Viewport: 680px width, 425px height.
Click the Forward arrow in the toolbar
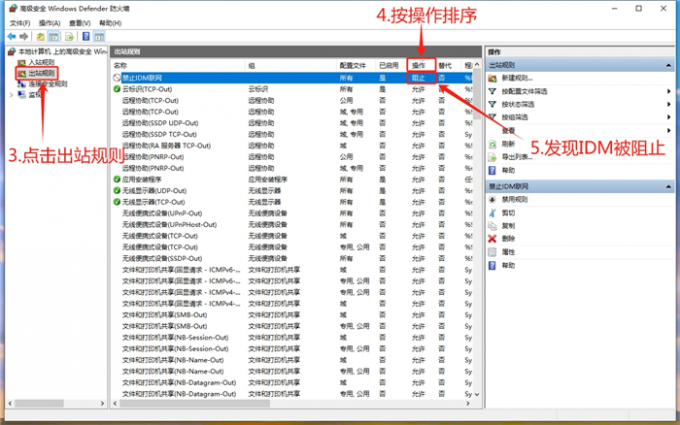click(24, 36)
